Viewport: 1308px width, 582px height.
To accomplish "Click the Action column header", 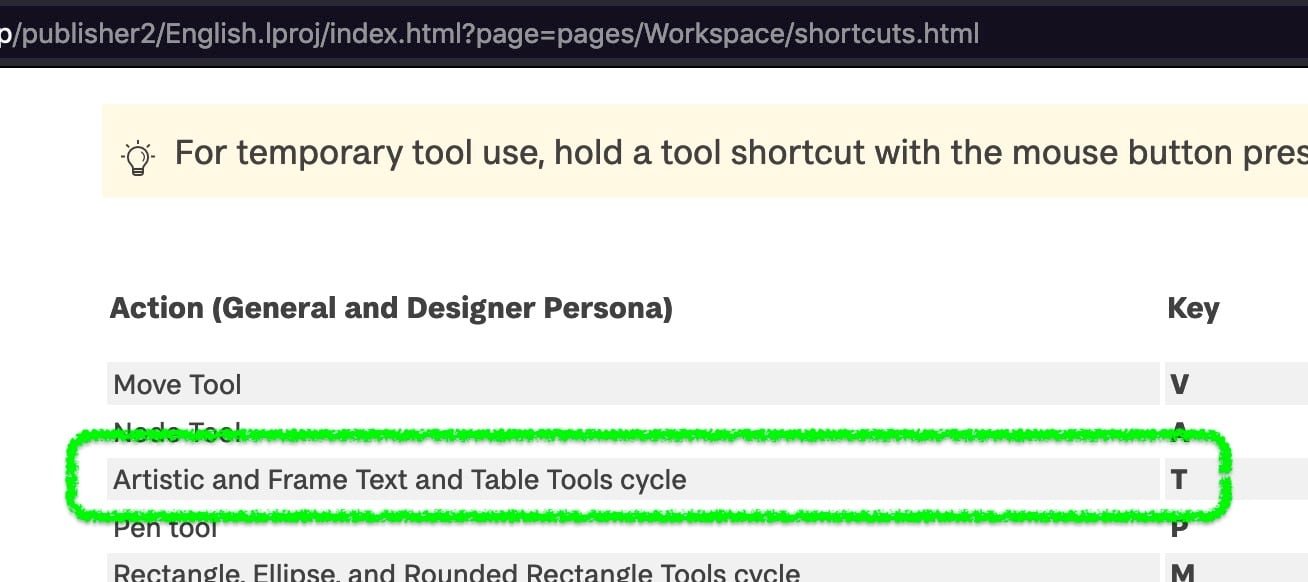I will coord(390,308).
